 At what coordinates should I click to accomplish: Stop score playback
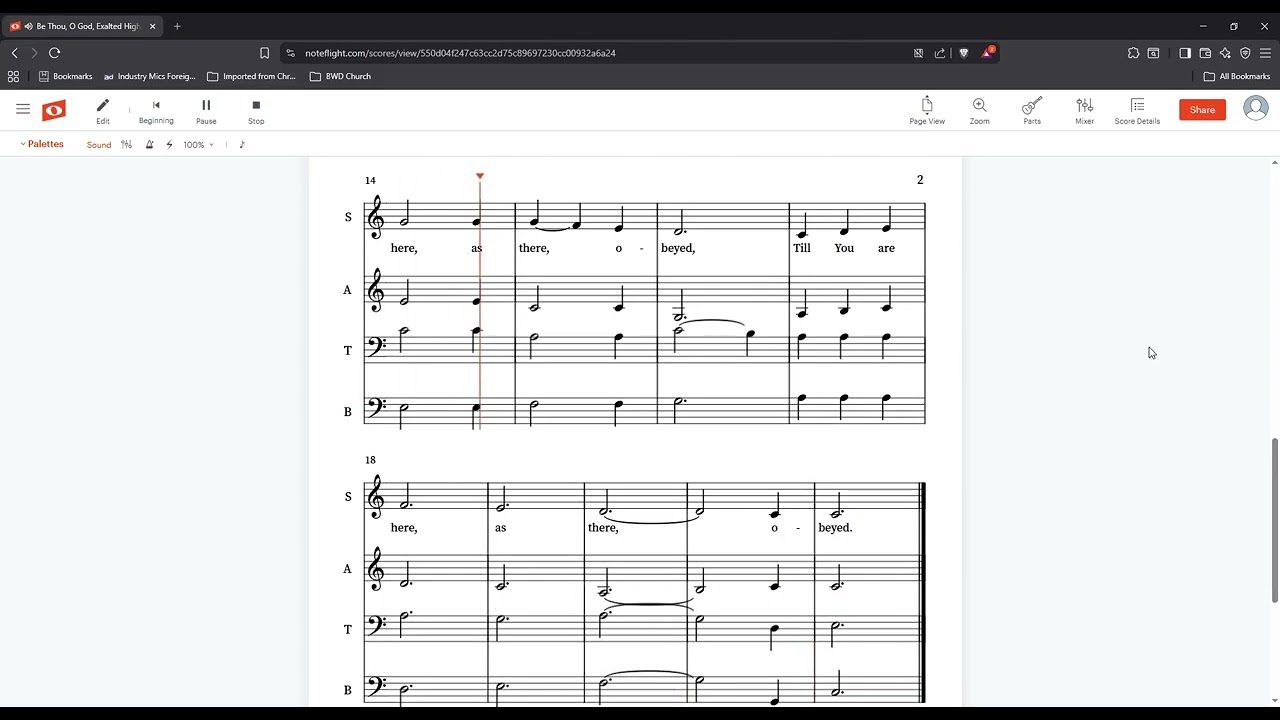pos(256,110)
